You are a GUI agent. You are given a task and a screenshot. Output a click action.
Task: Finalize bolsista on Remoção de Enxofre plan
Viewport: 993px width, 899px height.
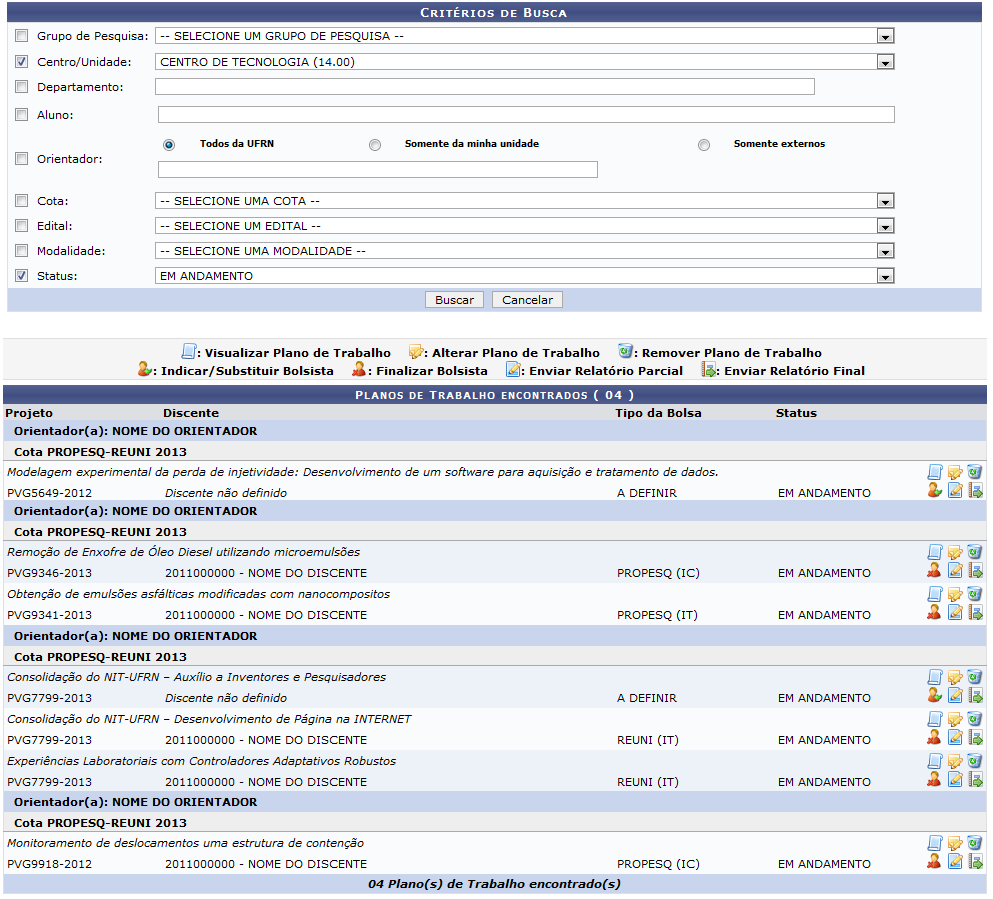pyautogui.click(x=934, y=571)
